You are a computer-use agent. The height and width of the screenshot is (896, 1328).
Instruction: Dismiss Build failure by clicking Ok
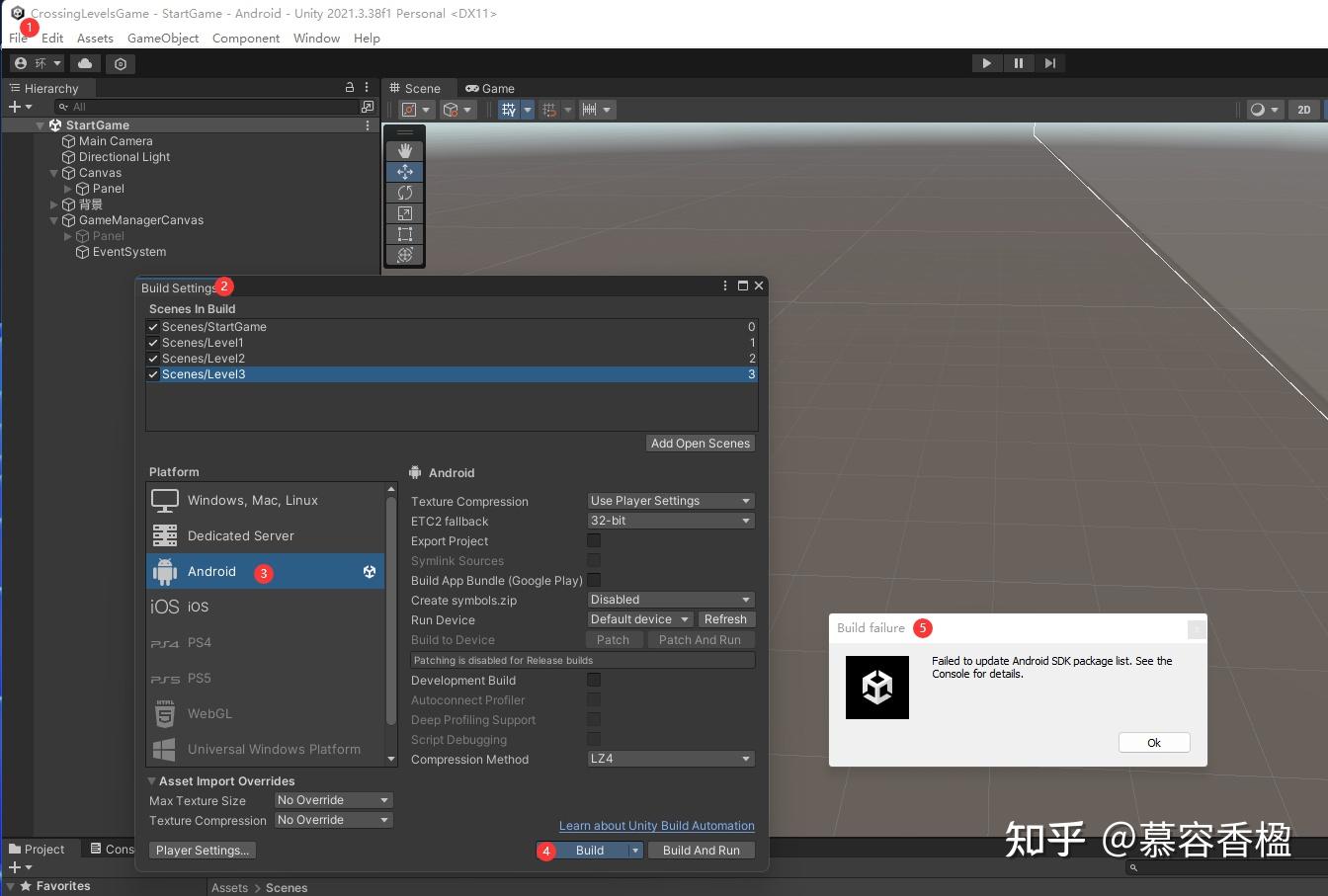pos(1153,742)
